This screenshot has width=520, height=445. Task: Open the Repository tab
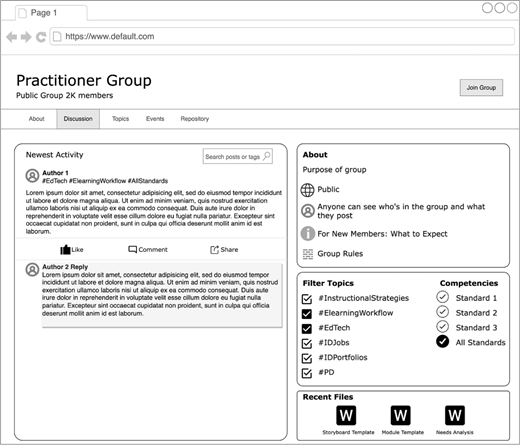(195, 119)
